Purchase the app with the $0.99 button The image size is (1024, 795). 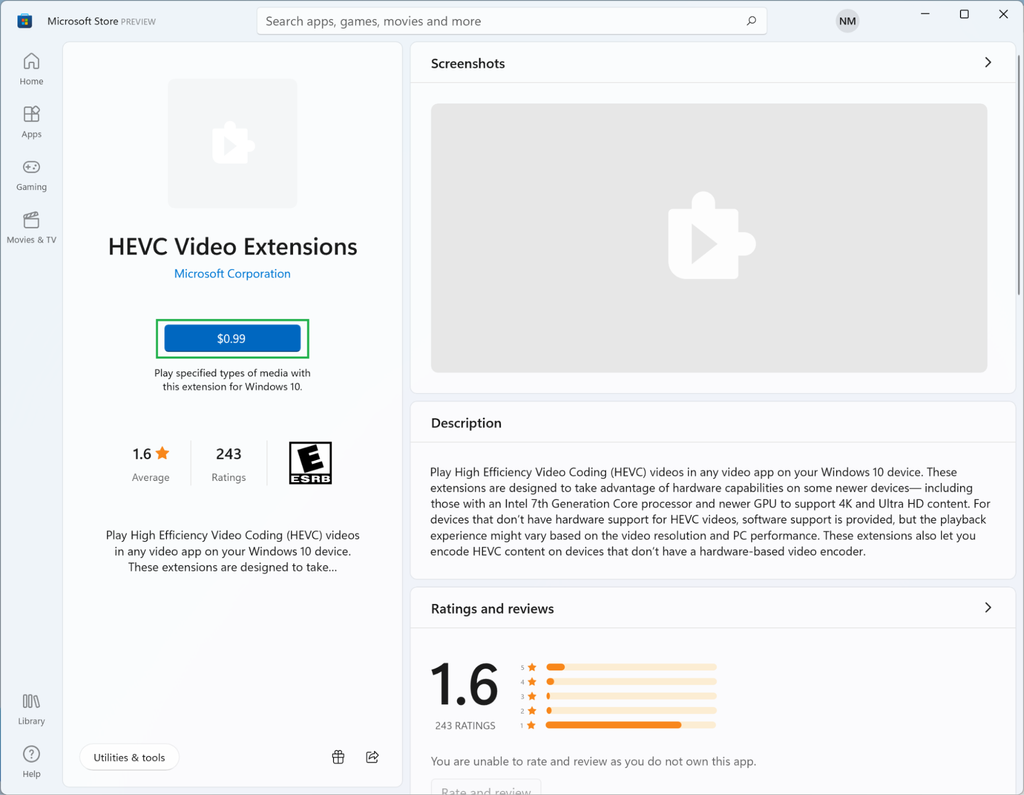click(232, 338)
